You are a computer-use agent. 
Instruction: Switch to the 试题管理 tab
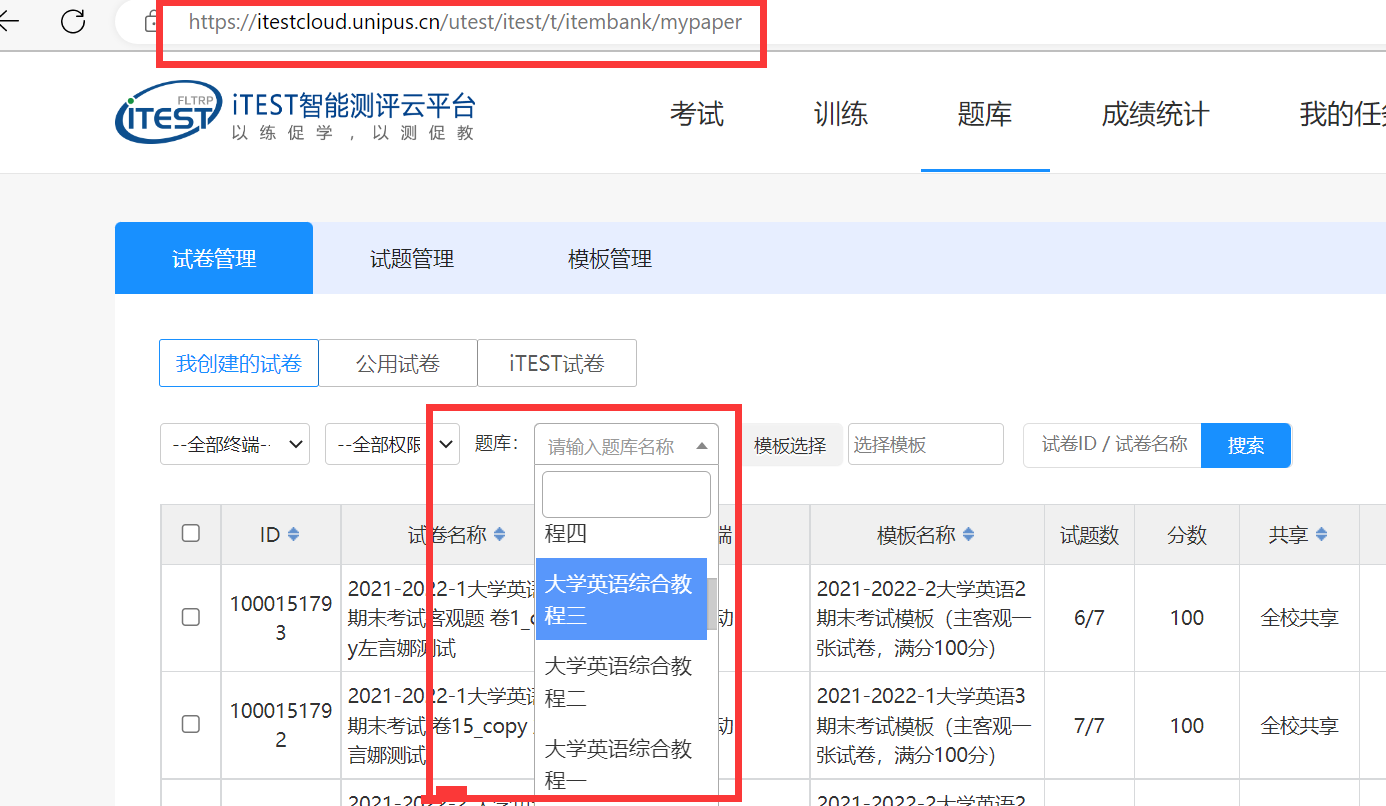(x=412, y=259)
